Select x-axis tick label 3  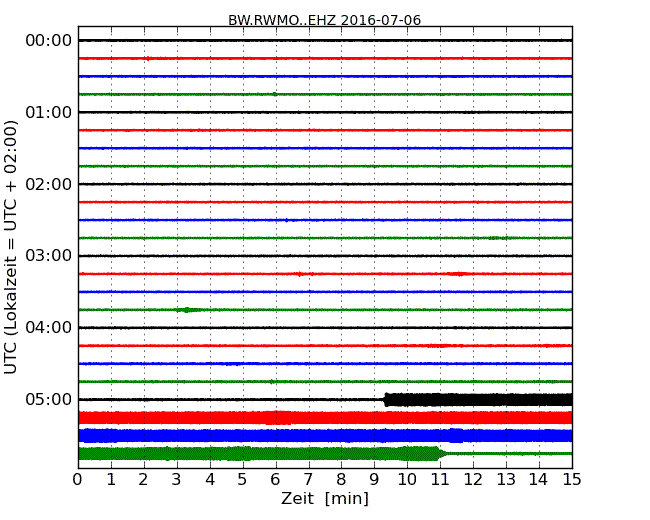pos(177,480)
